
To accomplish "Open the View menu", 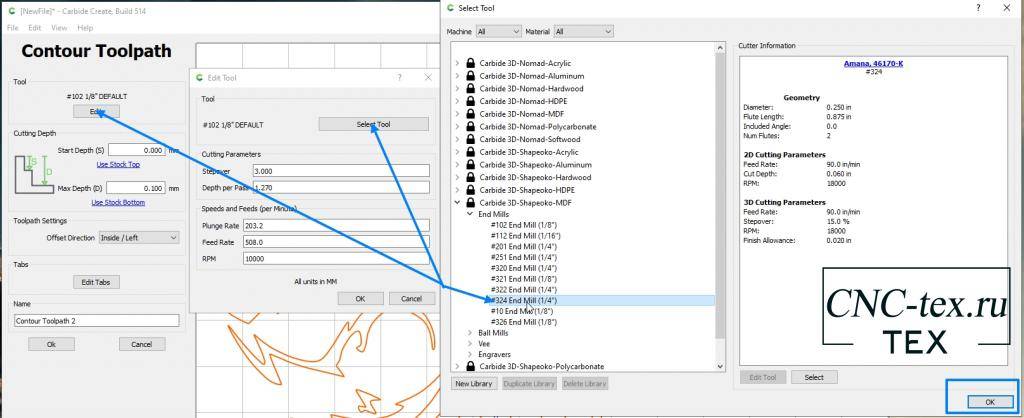I will click(x=57, y=28).
